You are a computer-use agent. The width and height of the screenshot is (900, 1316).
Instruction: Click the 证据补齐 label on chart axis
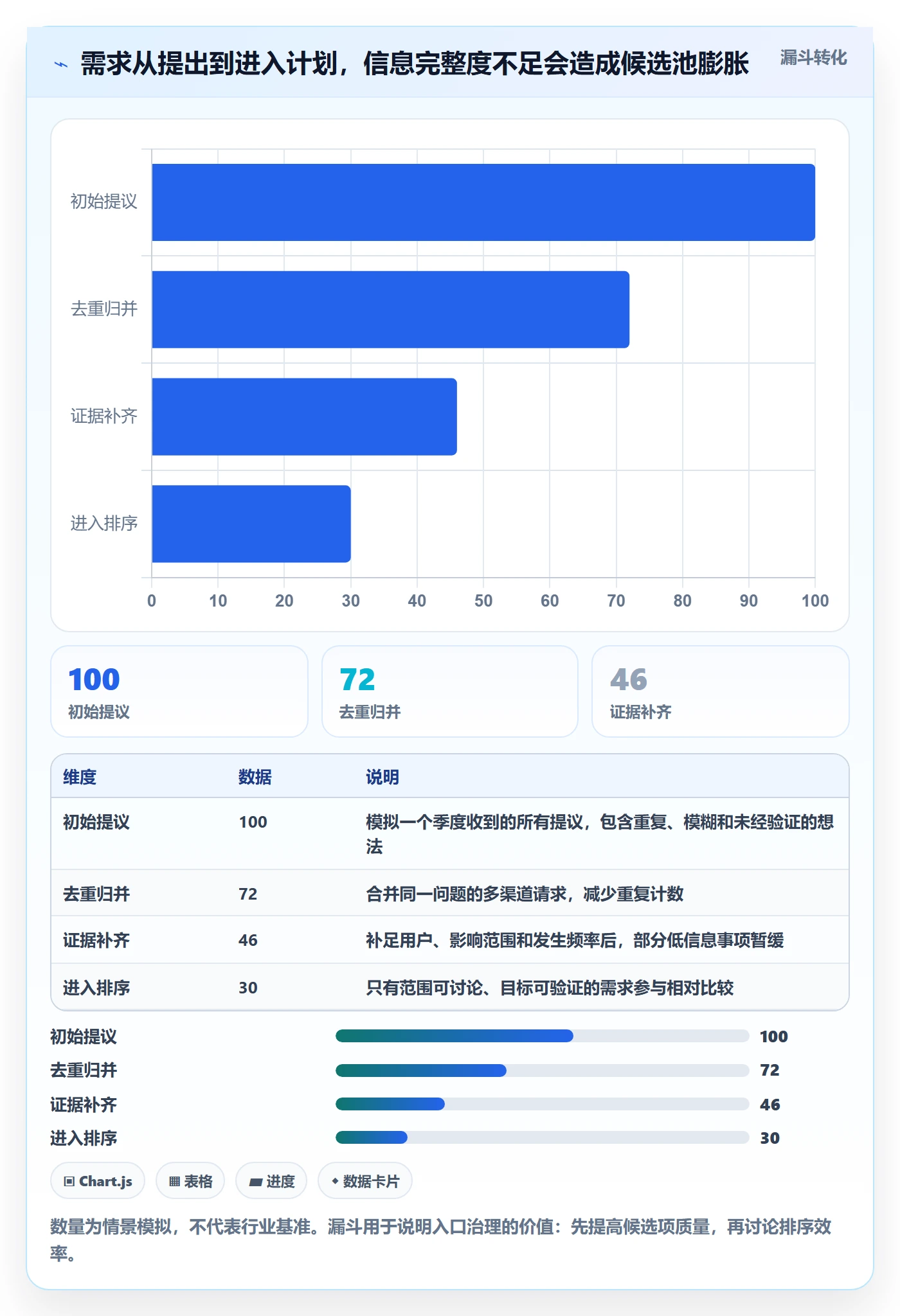pos(104,416)
